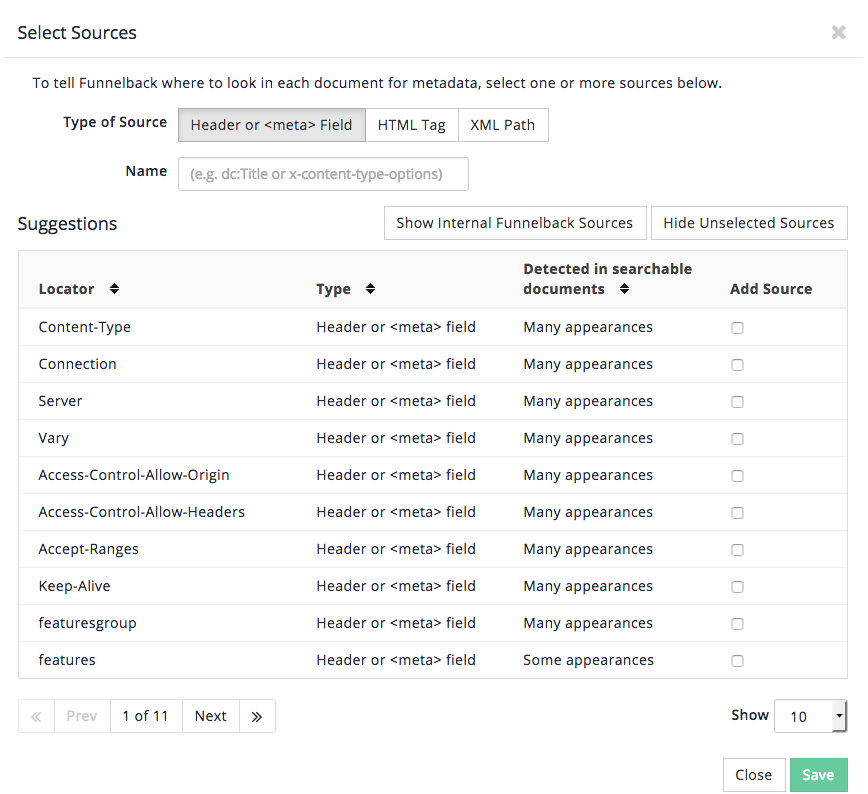Switch source type to XML Path
This screenshot has height=794, width=868.
502,125
